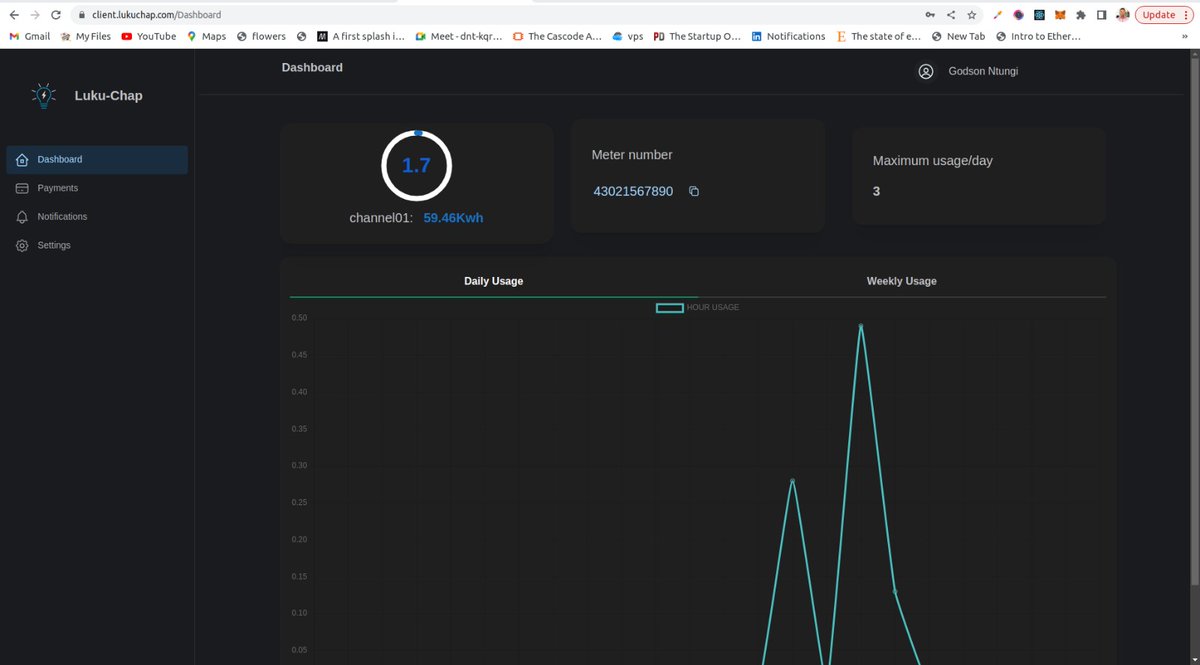Toggle the HOUR USAGE chart legend
The width and height of the screenshot is (1200, 665).
pos(698,307)
